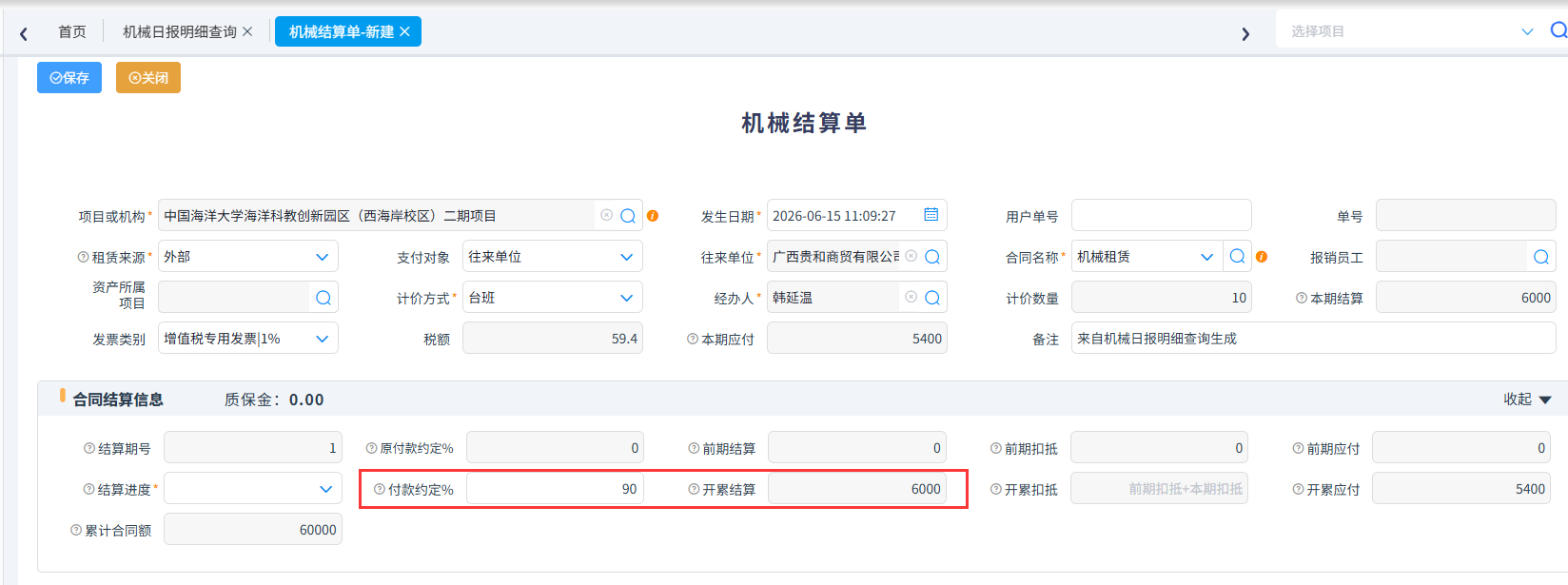The height and width of the screenshot is (585, 1568).
Task: Click the help icon next to 累计合同额
Action: (76, 530)
